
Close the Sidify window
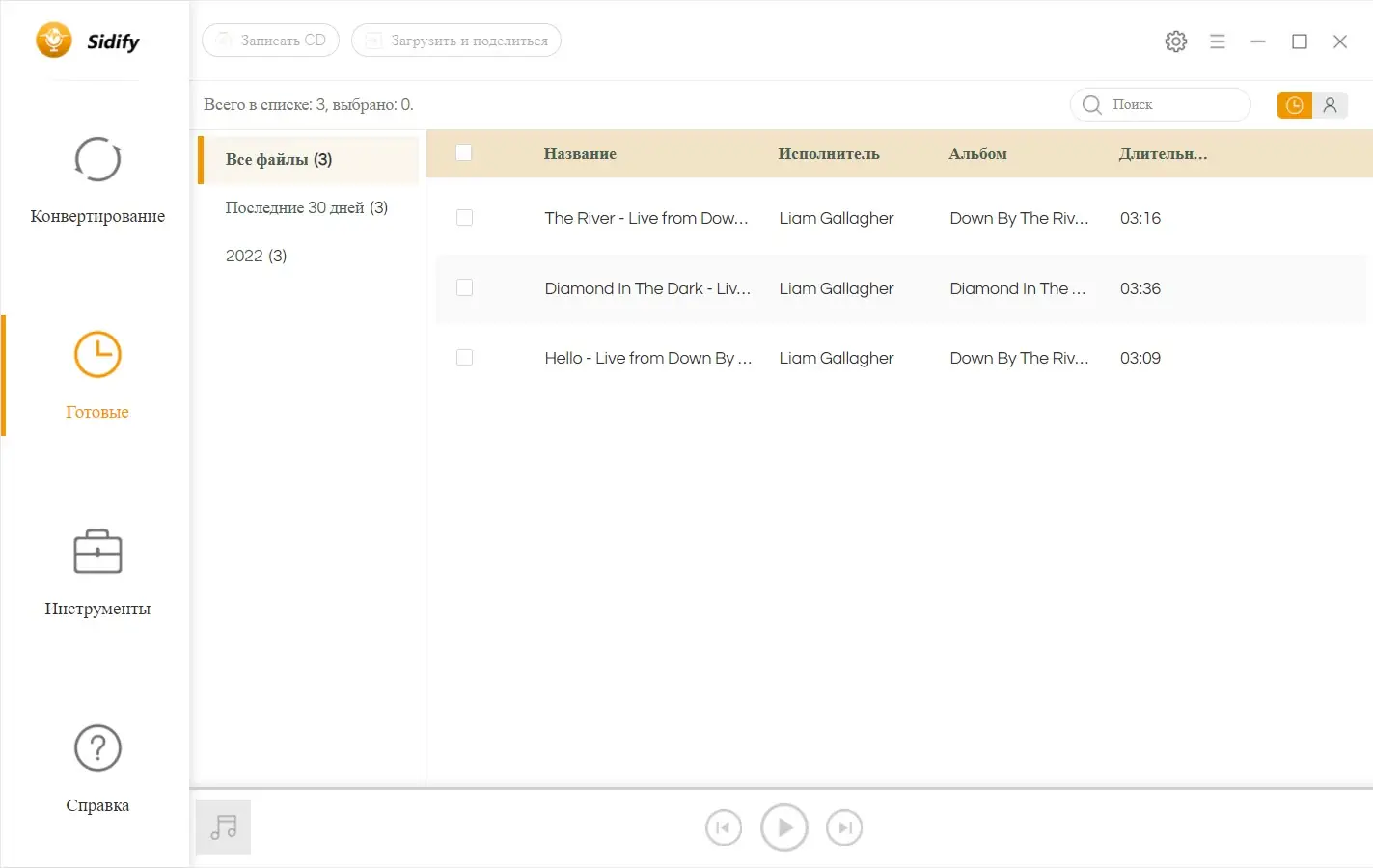tap(1340, 41)
